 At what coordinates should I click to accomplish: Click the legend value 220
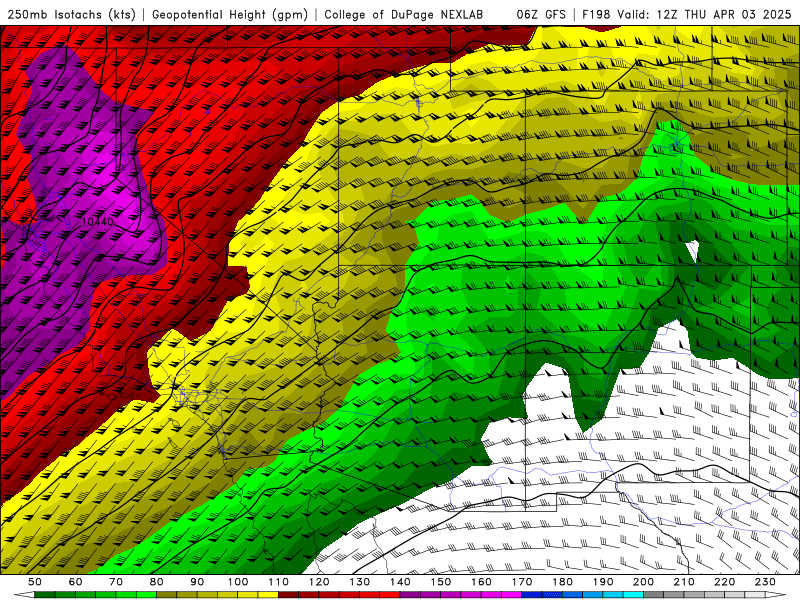coord(724,582)
